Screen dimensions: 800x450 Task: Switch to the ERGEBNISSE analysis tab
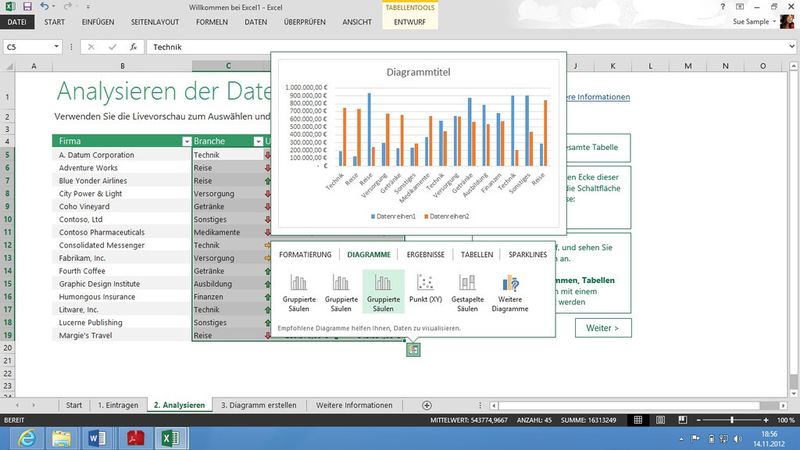point(426,254)
